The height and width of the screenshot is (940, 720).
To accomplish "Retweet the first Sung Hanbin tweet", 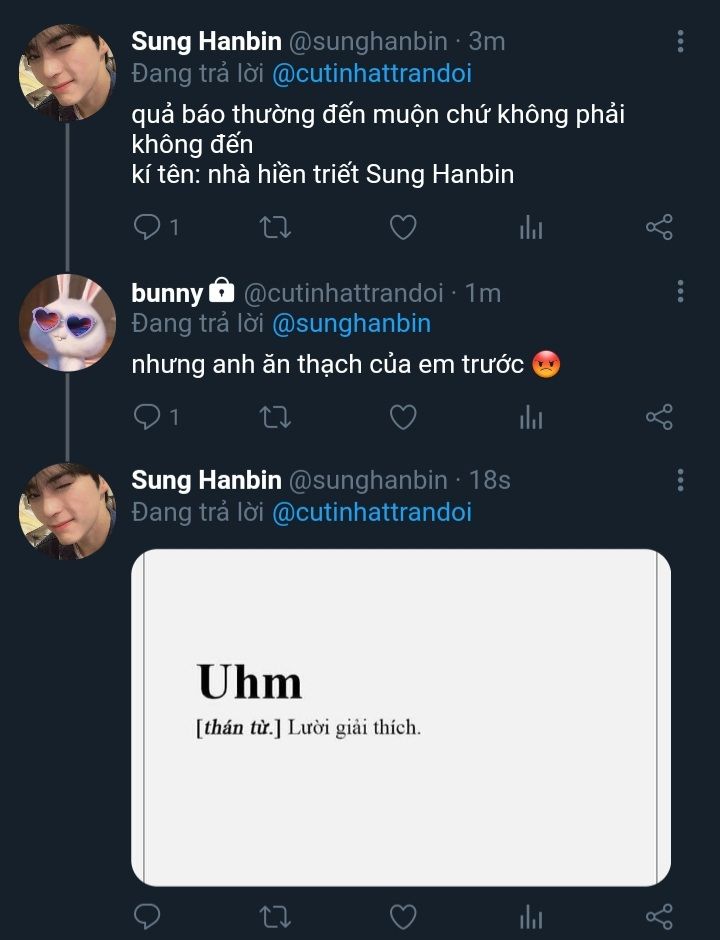I will click(x=275, y=228).
